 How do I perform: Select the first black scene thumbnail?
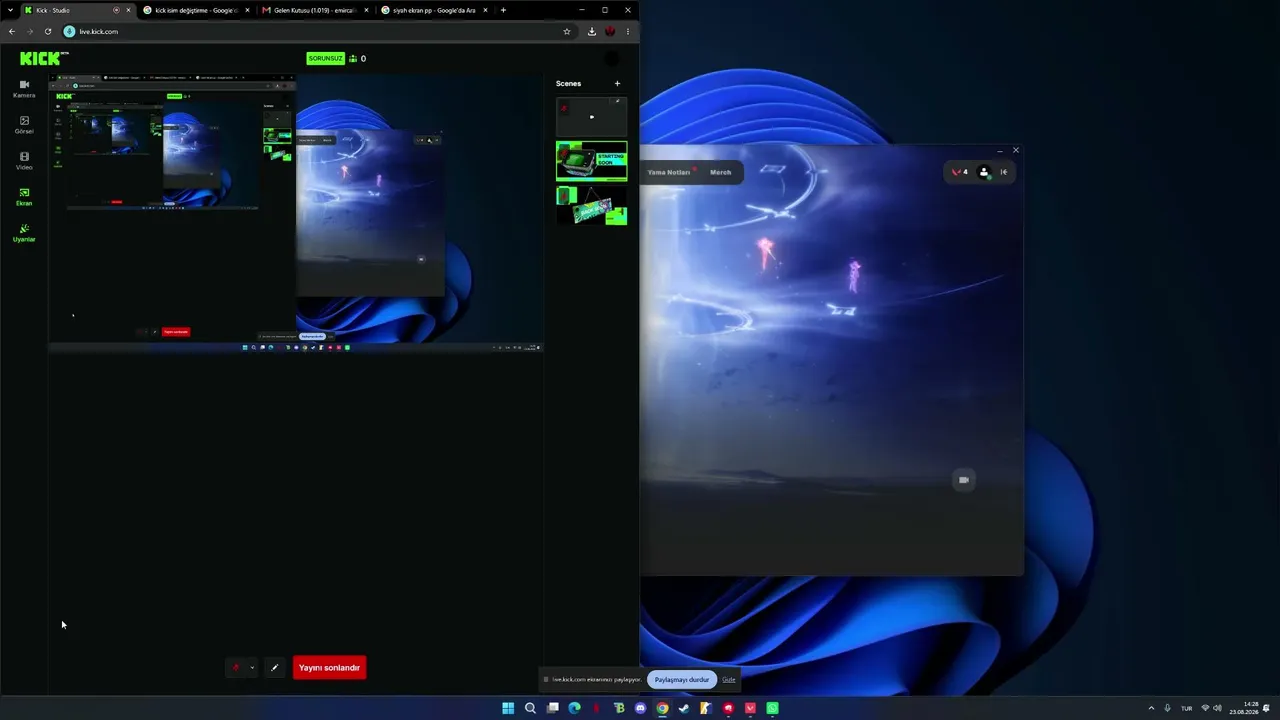tap(592, 117)
